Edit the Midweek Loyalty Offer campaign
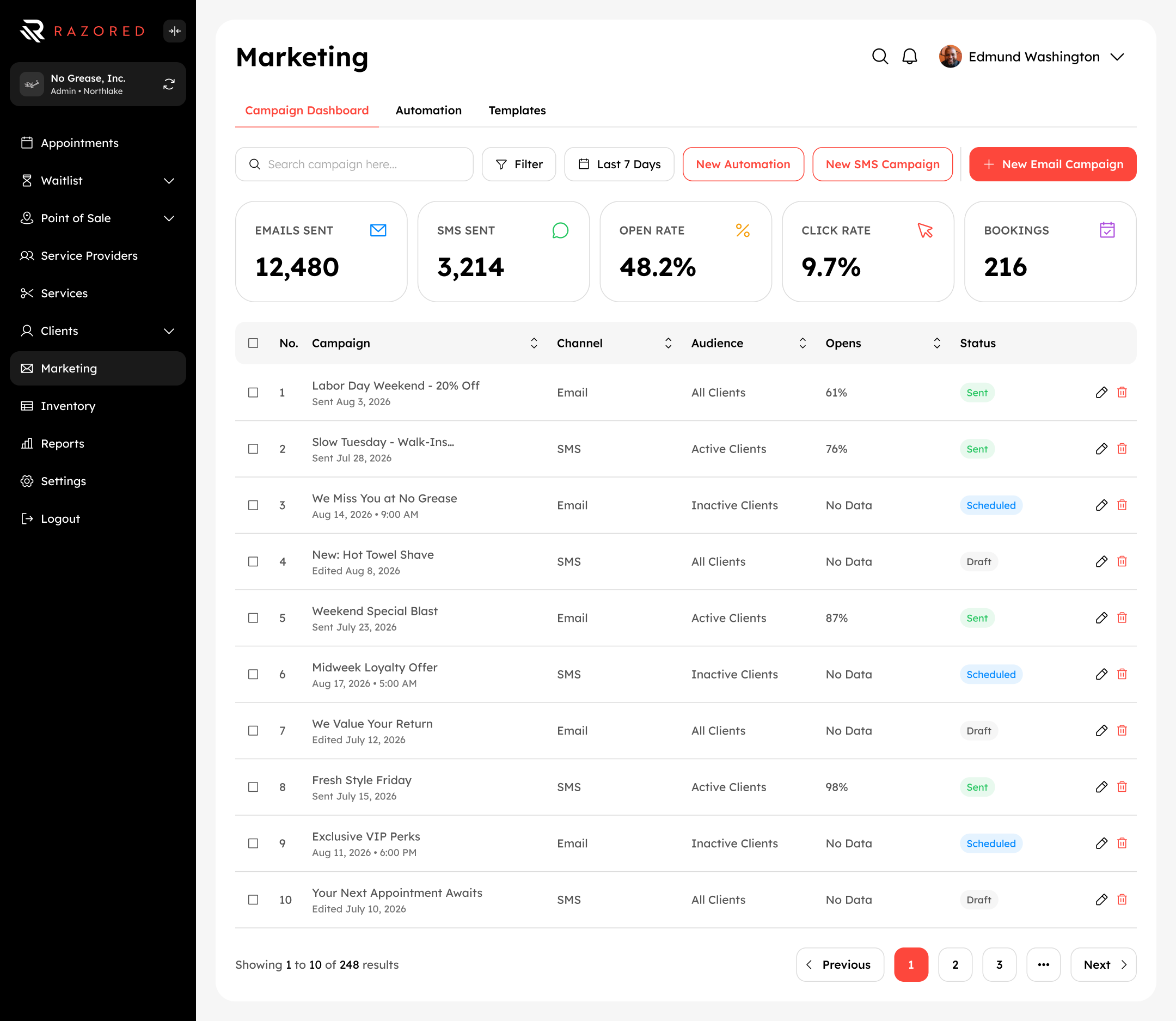The image size is (1176, 1021). pyautogui.click(x=1101, y=674)
